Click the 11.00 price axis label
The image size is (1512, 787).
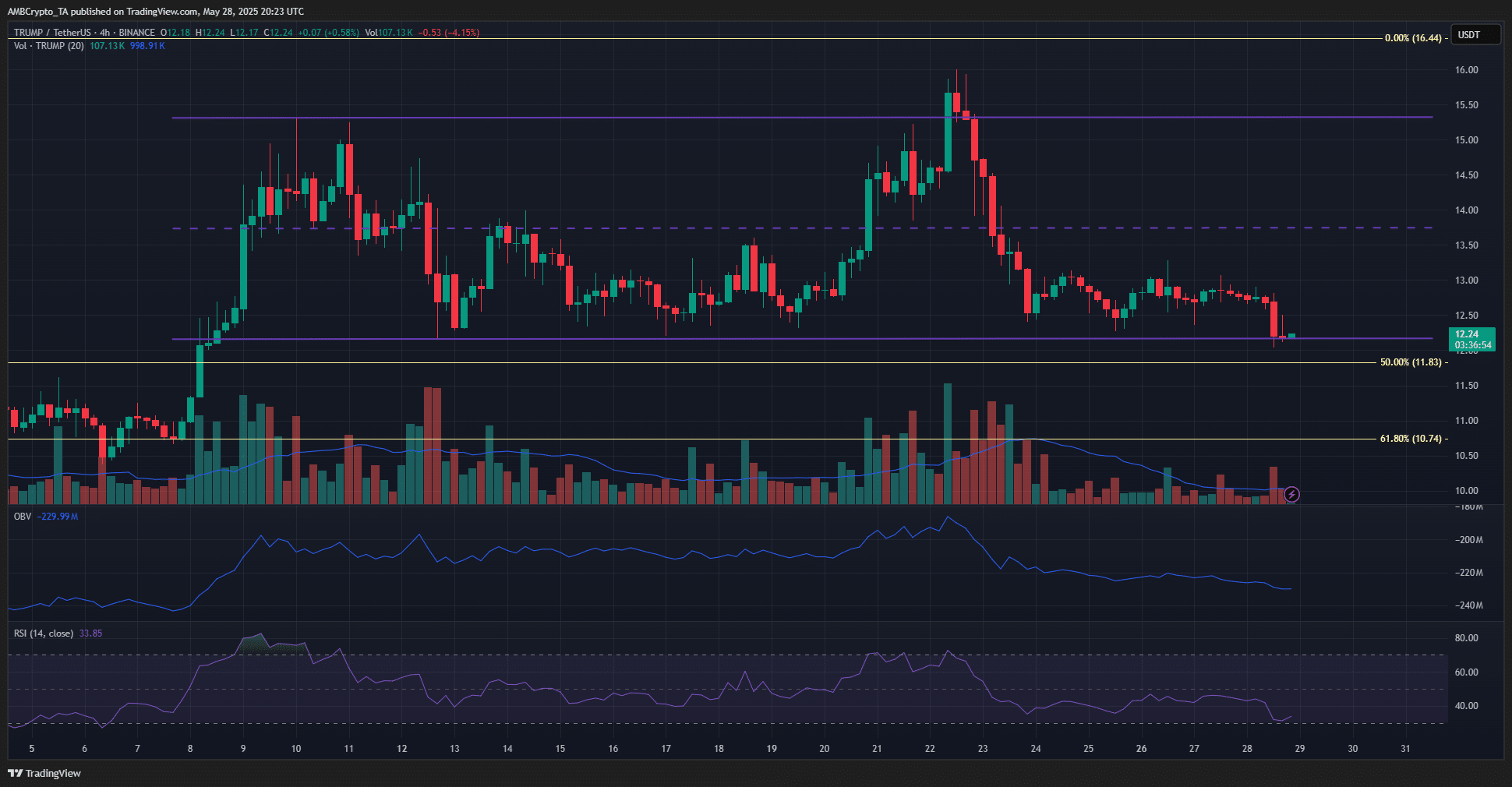pyautogui.click(x=1467, y=421)
